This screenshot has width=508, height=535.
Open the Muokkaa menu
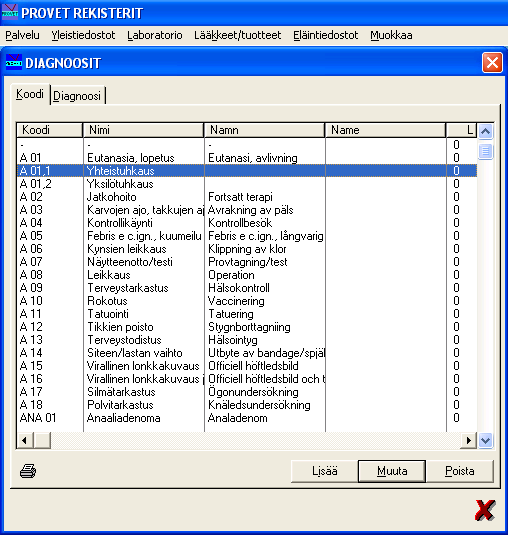point(391,35)
